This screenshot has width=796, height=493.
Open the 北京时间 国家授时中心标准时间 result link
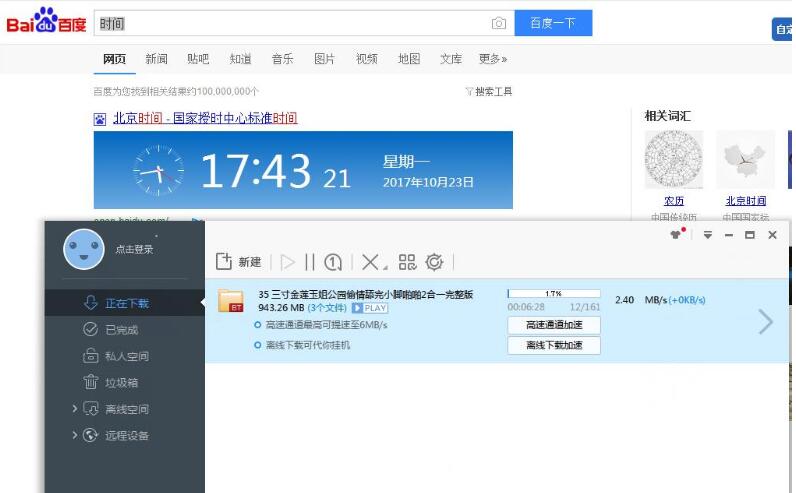coord(205,118)
